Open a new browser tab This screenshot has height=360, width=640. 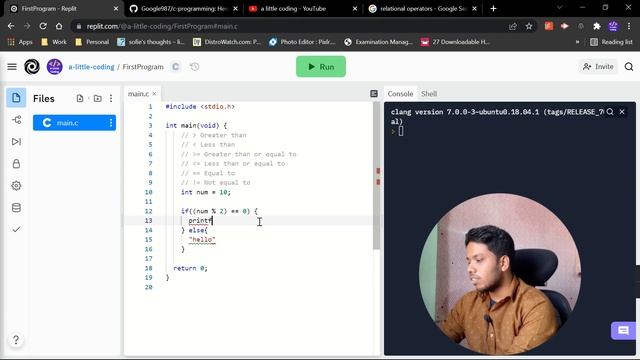tap(493, 9)
